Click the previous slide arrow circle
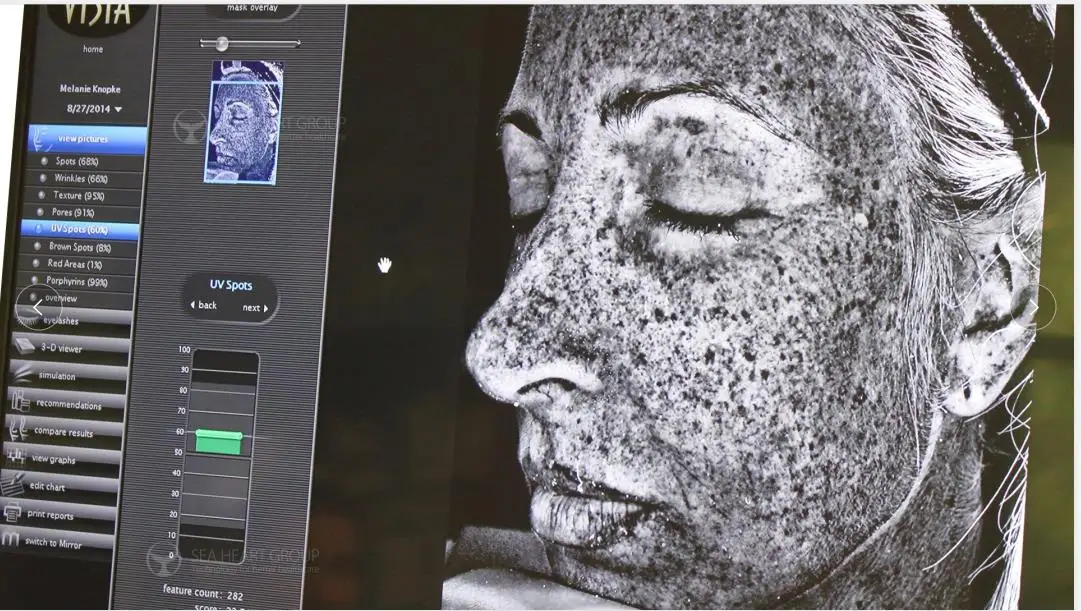This screenshot has width=1081, height=611. pos(39,308)
